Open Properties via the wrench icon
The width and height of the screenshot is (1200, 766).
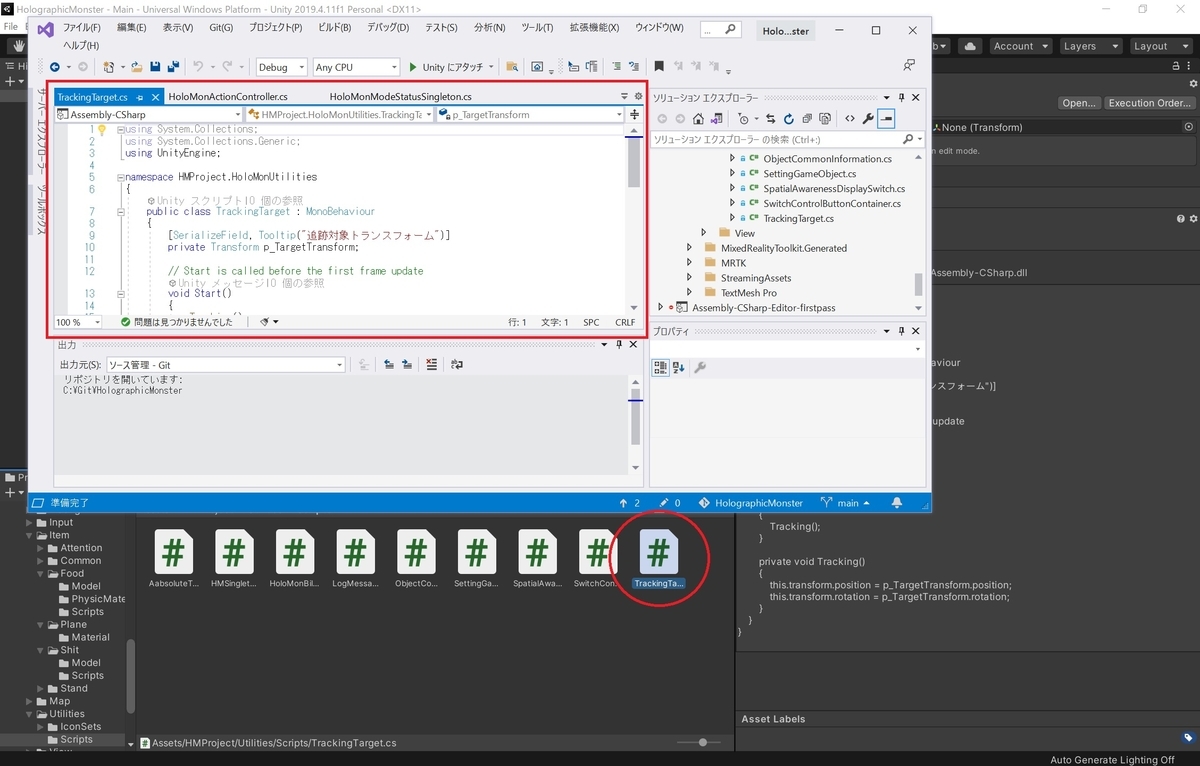[867, 118]
